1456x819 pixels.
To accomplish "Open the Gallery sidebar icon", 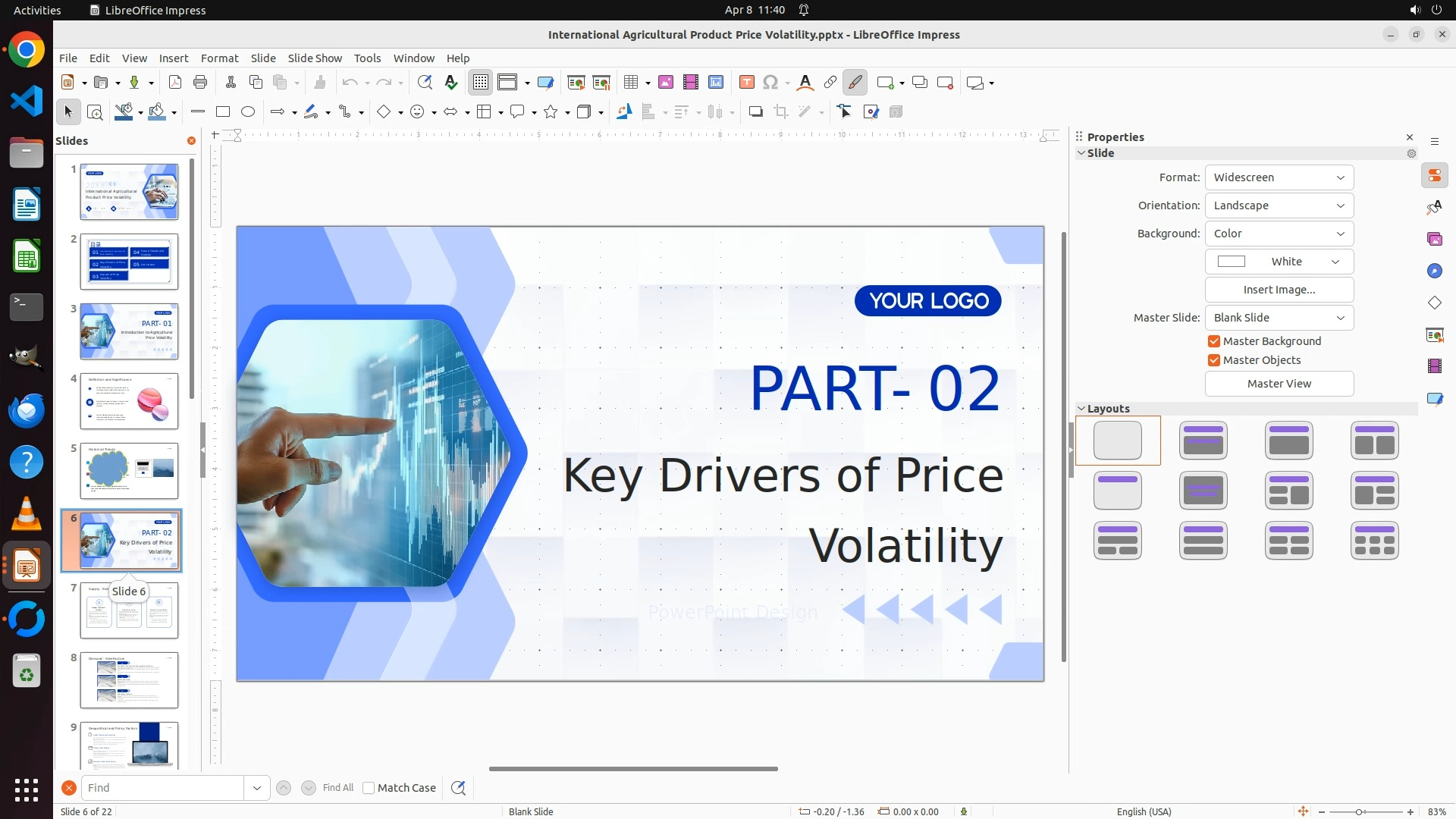I will tap(1435, 240).
